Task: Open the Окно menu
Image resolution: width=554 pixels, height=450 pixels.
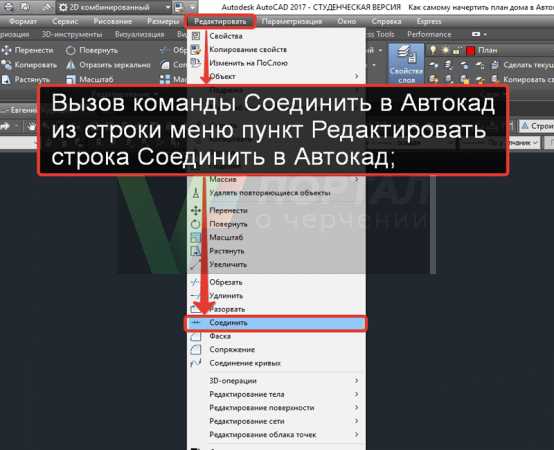Action: coord(346,22)
